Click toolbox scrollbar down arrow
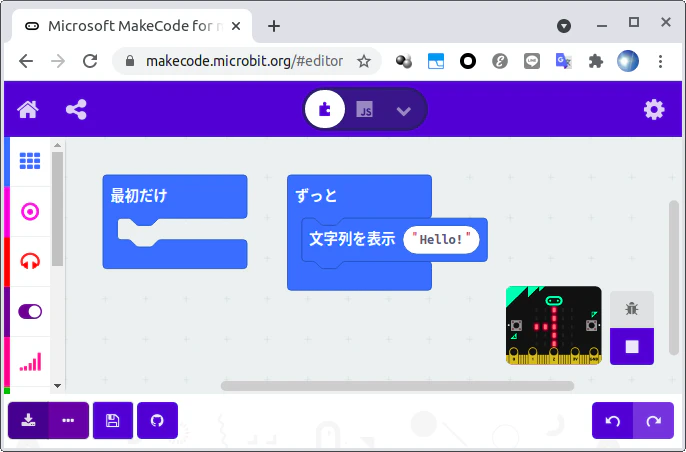Image resolution: width=686 pixels, height=452 pixels. click(x=57, y=386)
